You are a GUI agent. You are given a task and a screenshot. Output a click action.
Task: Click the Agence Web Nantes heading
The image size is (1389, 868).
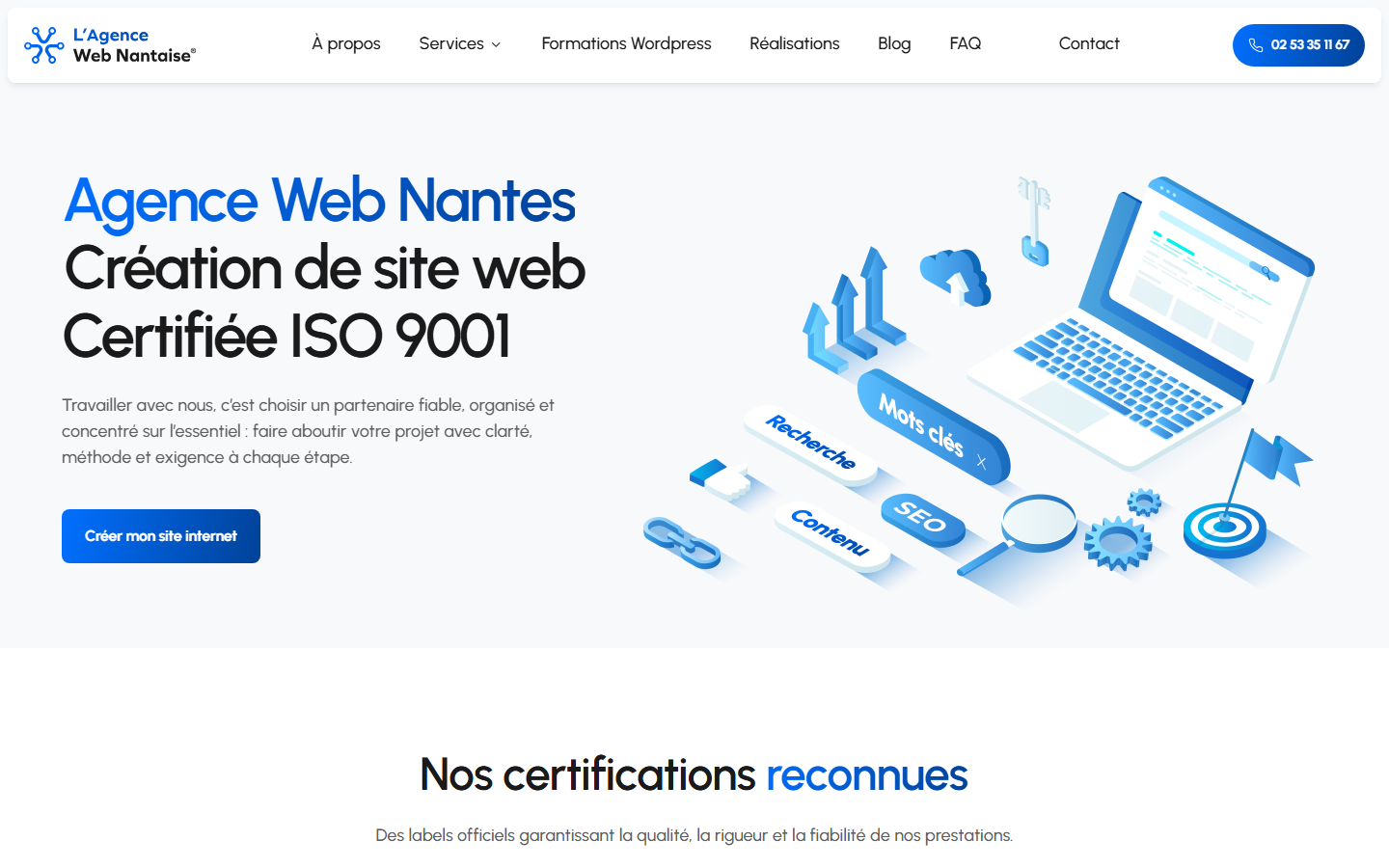point(320,203)
